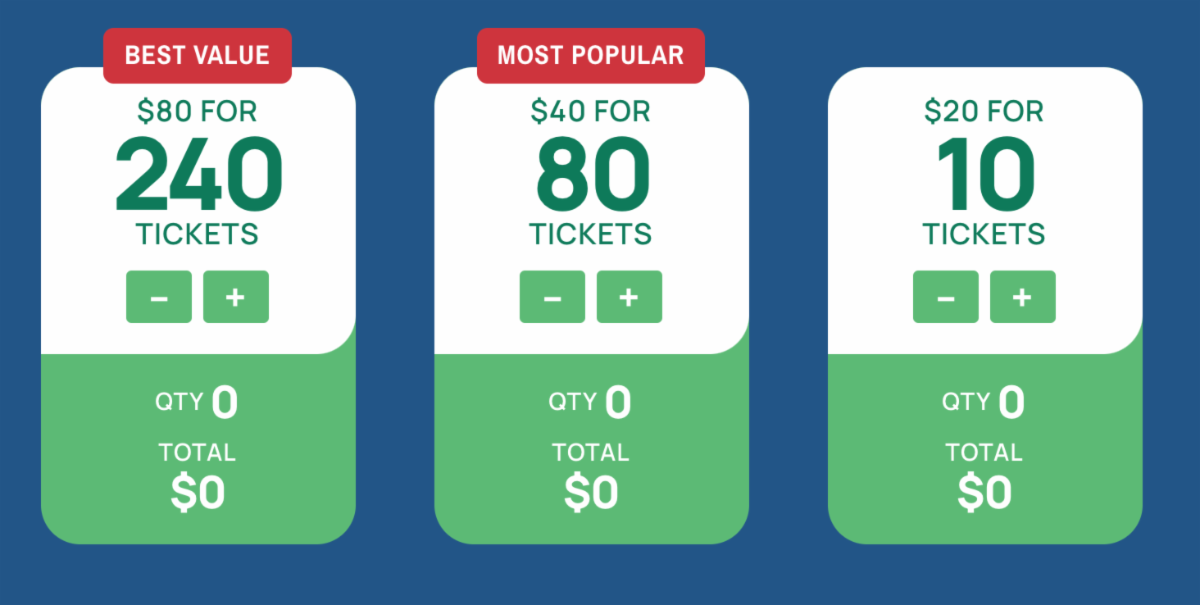Add one 80 tickets package
The width and height of the screenshot is (1200, 605).
point(629,297)
